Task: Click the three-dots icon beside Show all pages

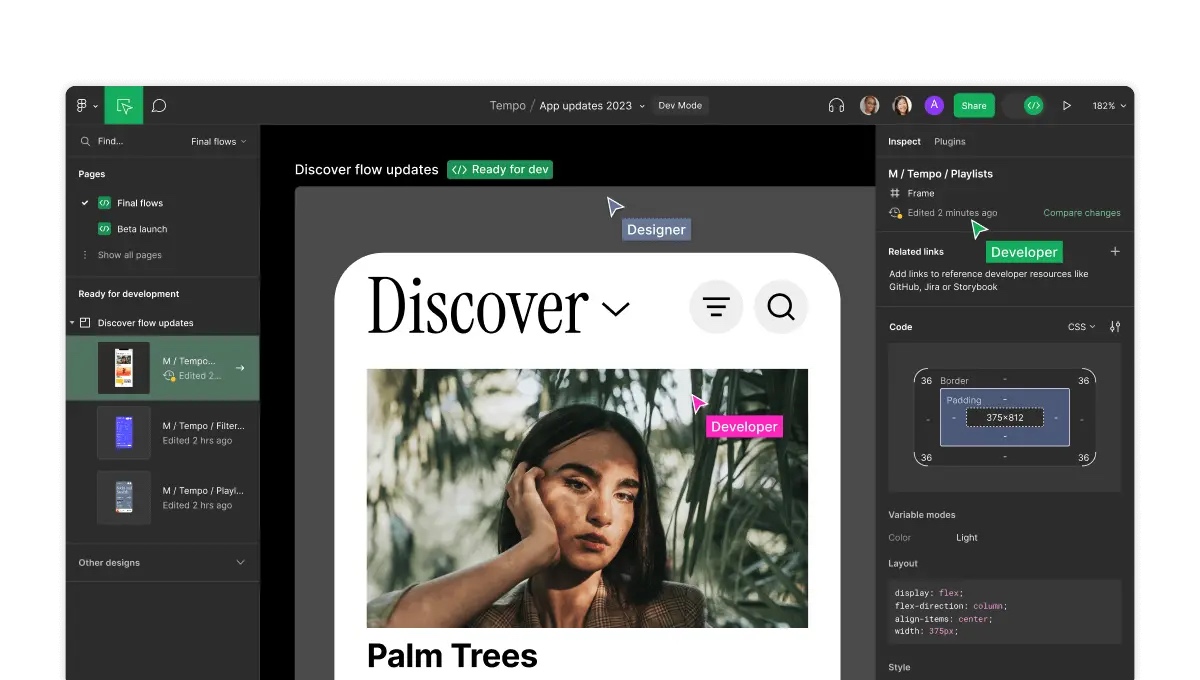Action: coord(85,255)
